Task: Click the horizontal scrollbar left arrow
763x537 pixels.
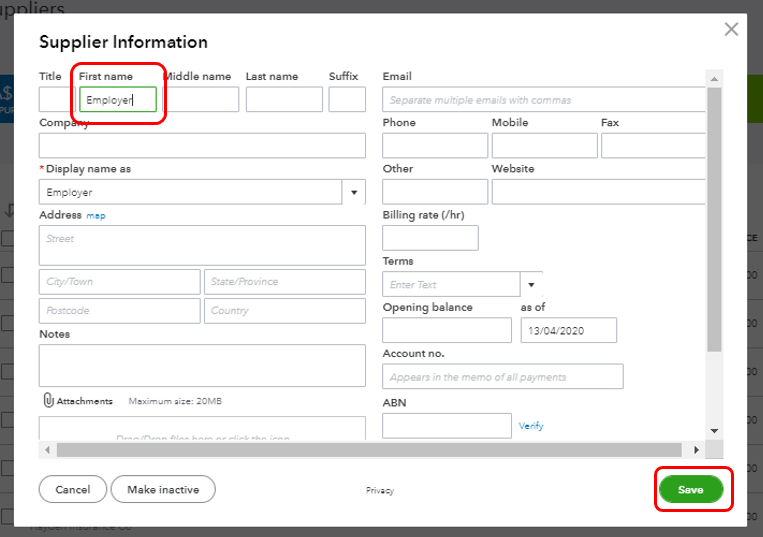Action: pyautogui.click(x=49, y=450)
